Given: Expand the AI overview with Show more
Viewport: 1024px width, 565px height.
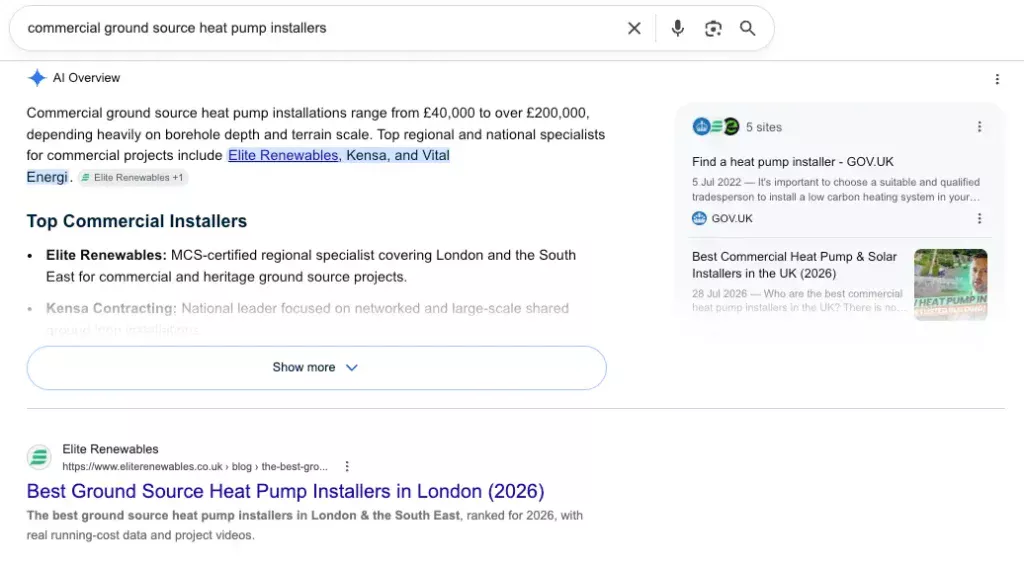Looking at the screenshot, I should (x=316, y=368).
